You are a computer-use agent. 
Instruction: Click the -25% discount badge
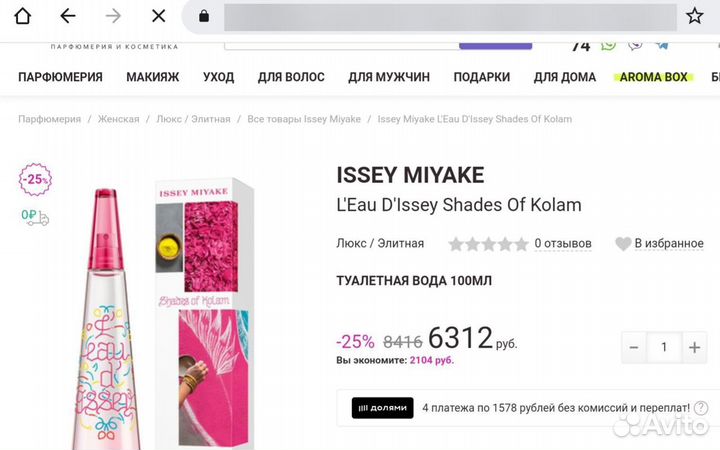point(35,180)
